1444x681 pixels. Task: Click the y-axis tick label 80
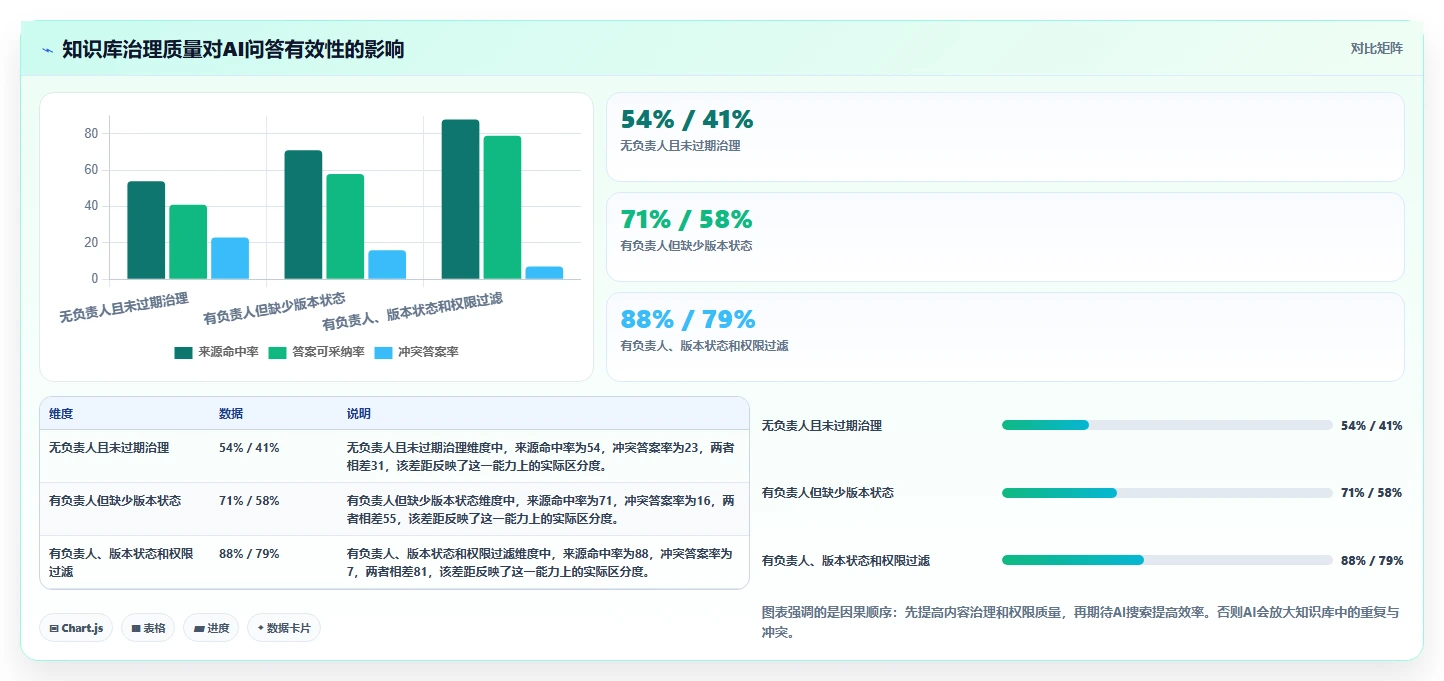pos(90,133)
